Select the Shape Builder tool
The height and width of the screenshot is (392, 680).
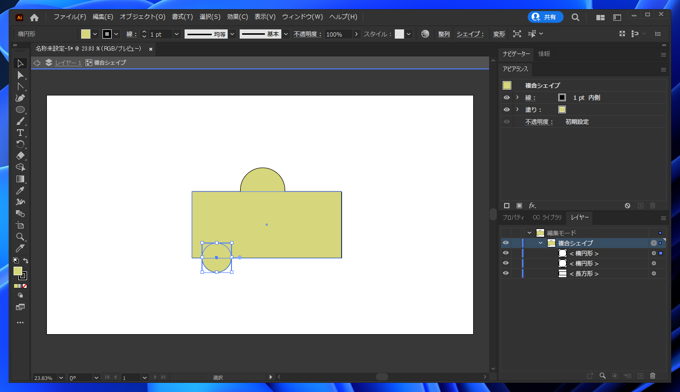coord(20,167)
